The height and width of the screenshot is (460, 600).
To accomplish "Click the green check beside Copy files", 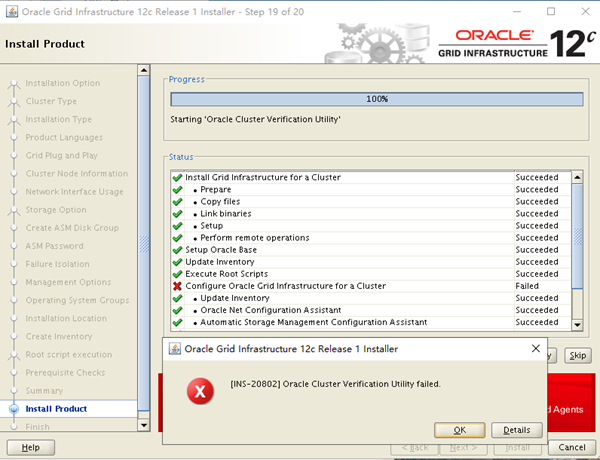I will [x=177, y=201].
